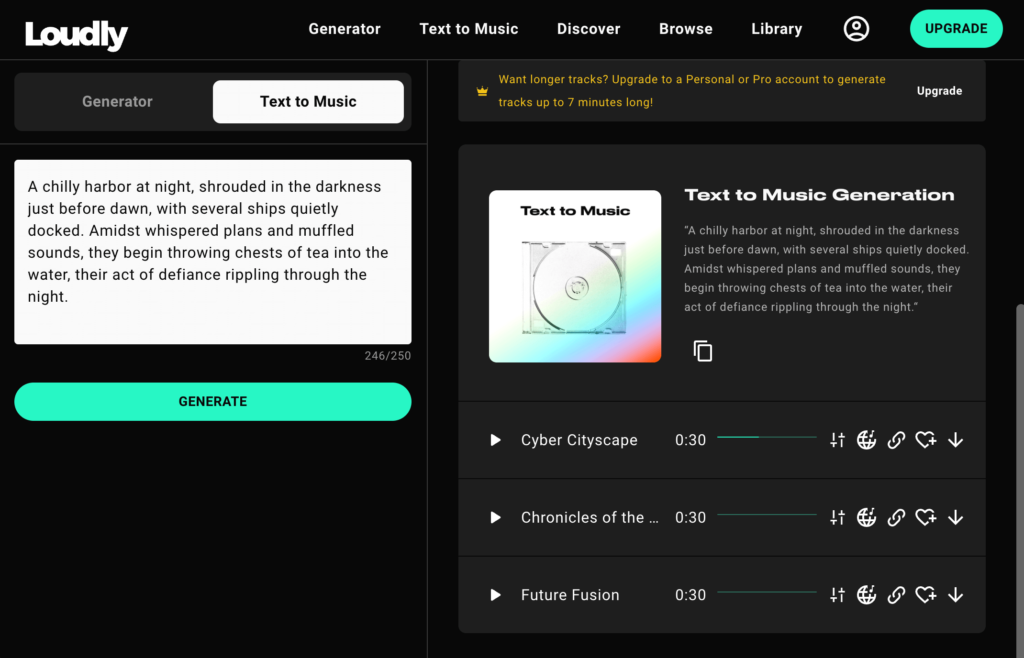
Task: Open the Discover page
Action: [x=588, y=28]
